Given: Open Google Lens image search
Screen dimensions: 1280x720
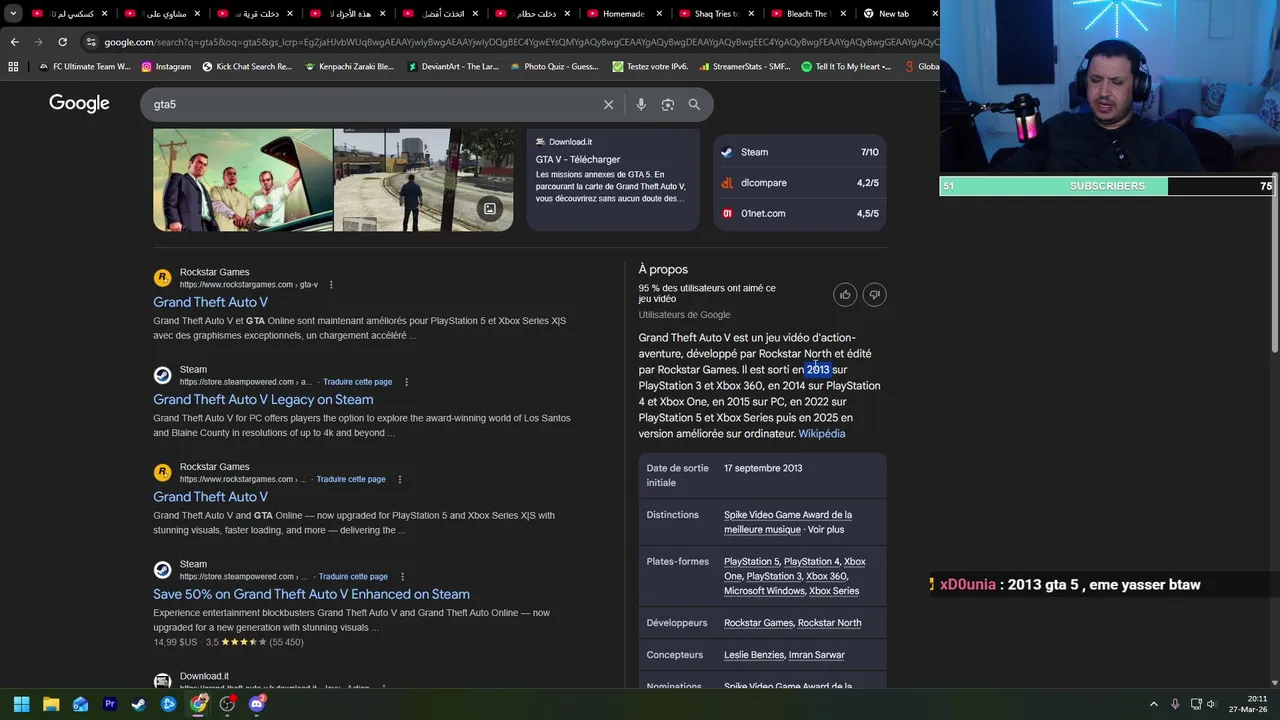Looking at the screenshot, I should pos(668,104).
